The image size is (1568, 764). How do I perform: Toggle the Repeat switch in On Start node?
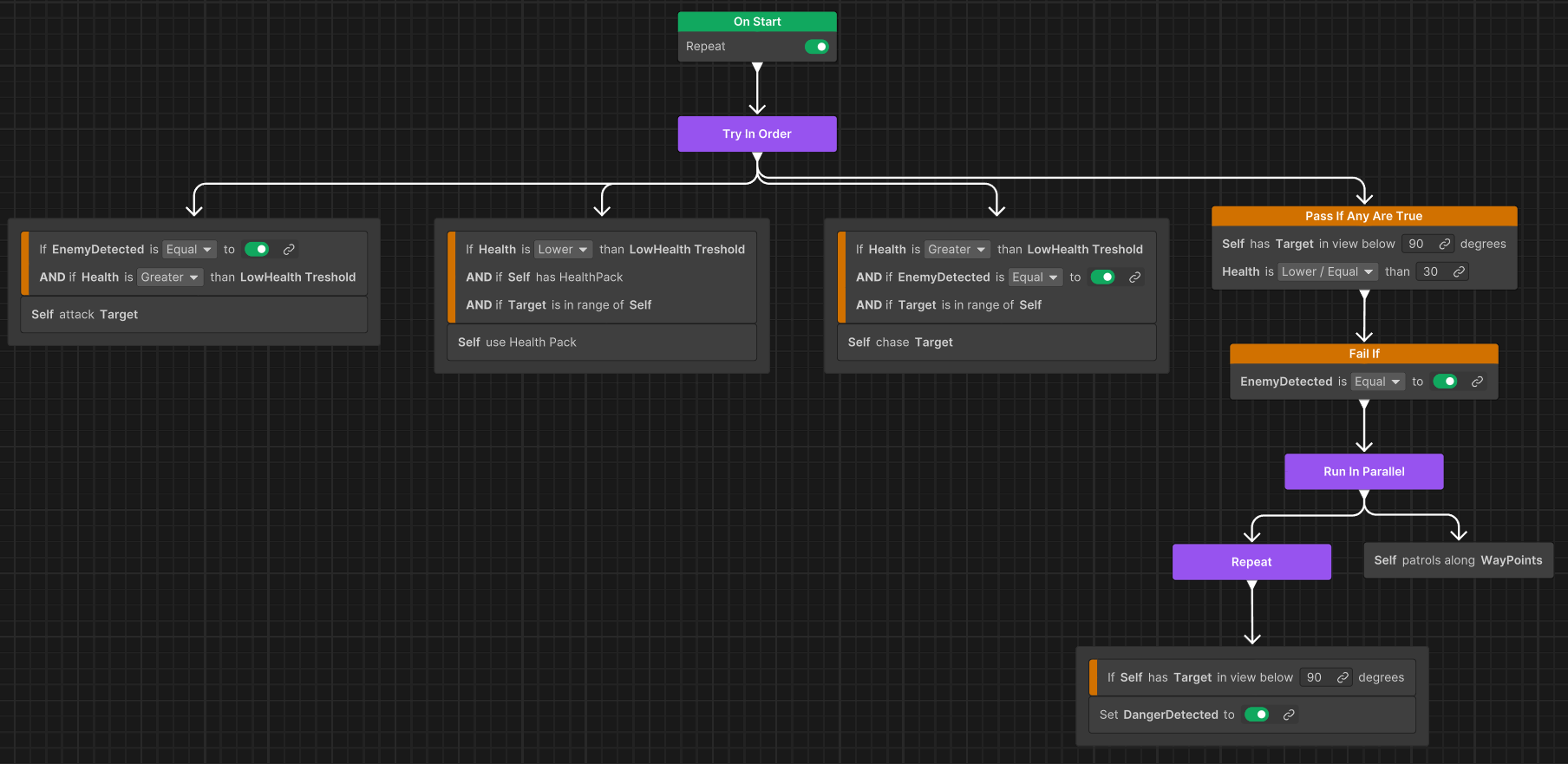pos(817,47)
